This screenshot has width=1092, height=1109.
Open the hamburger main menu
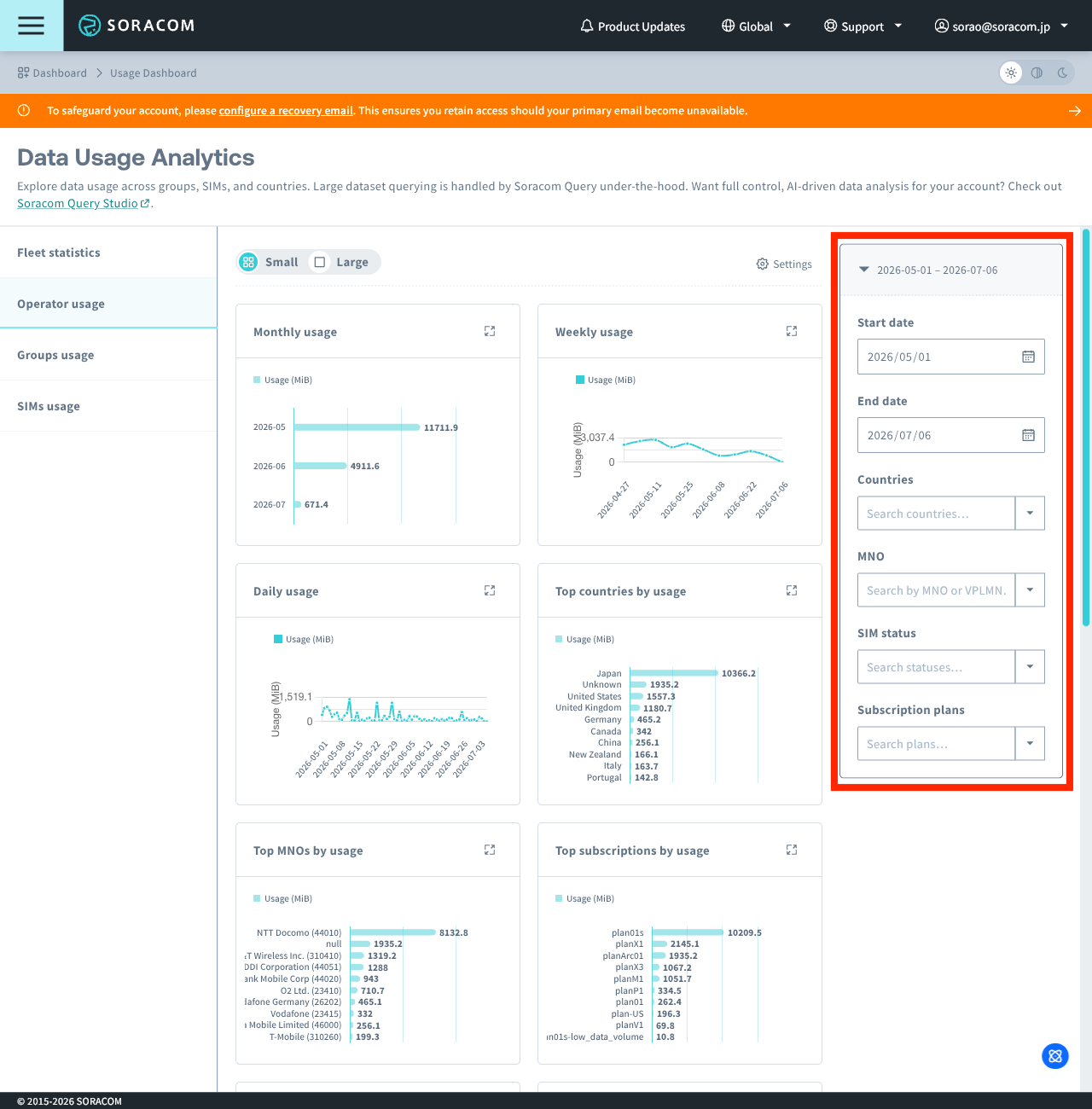pyautogui.click(x=32, y=26)
